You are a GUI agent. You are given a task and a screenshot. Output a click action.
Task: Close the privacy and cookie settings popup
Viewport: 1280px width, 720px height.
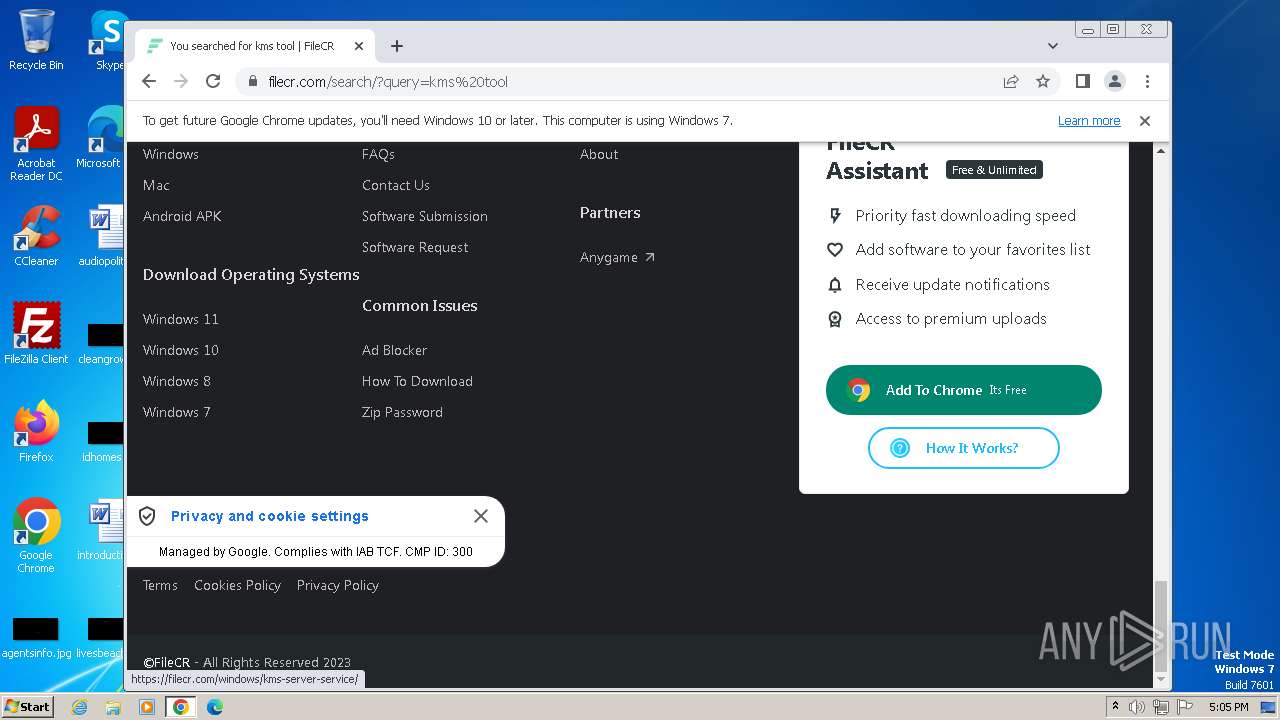point(481,516)
